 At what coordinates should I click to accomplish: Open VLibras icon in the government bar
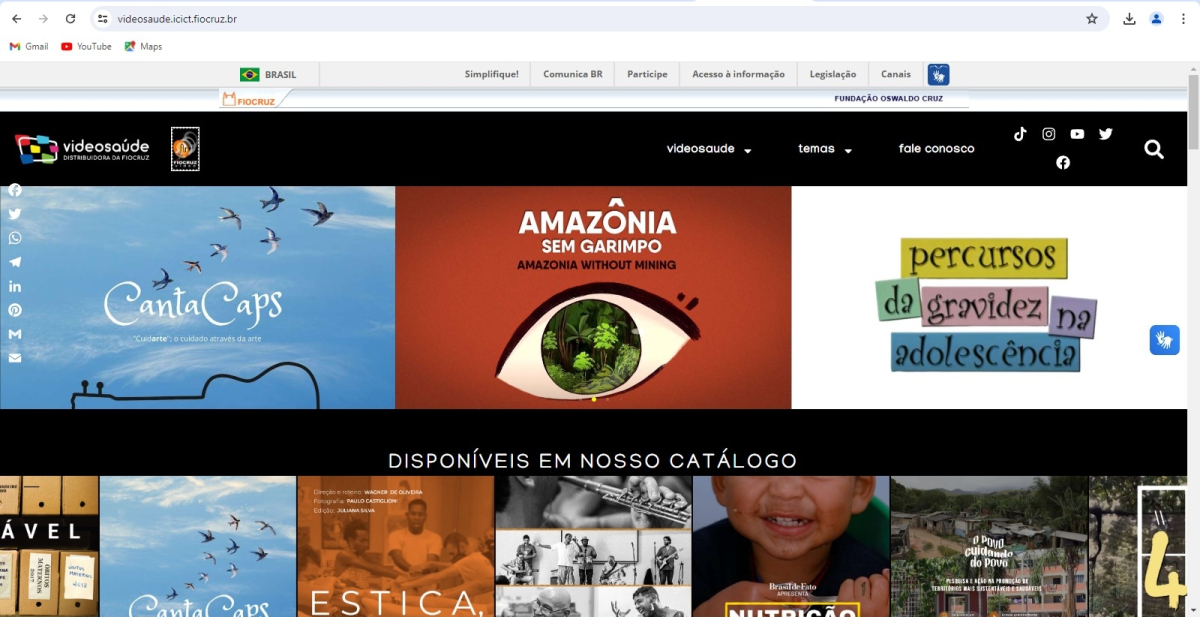[x=938, y=74]
